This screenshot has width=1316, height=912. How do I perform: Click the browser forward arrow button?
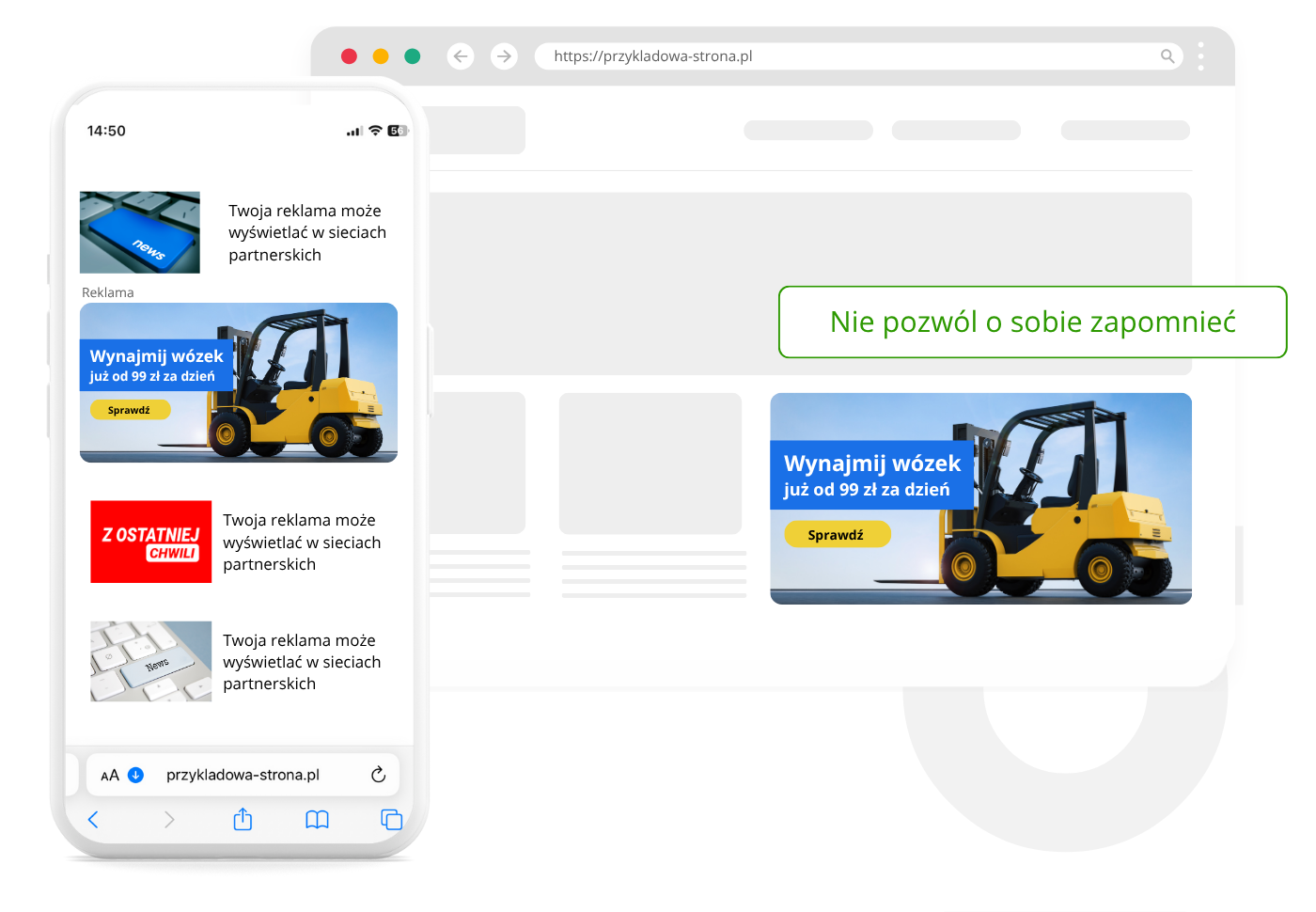coord(504,56)
